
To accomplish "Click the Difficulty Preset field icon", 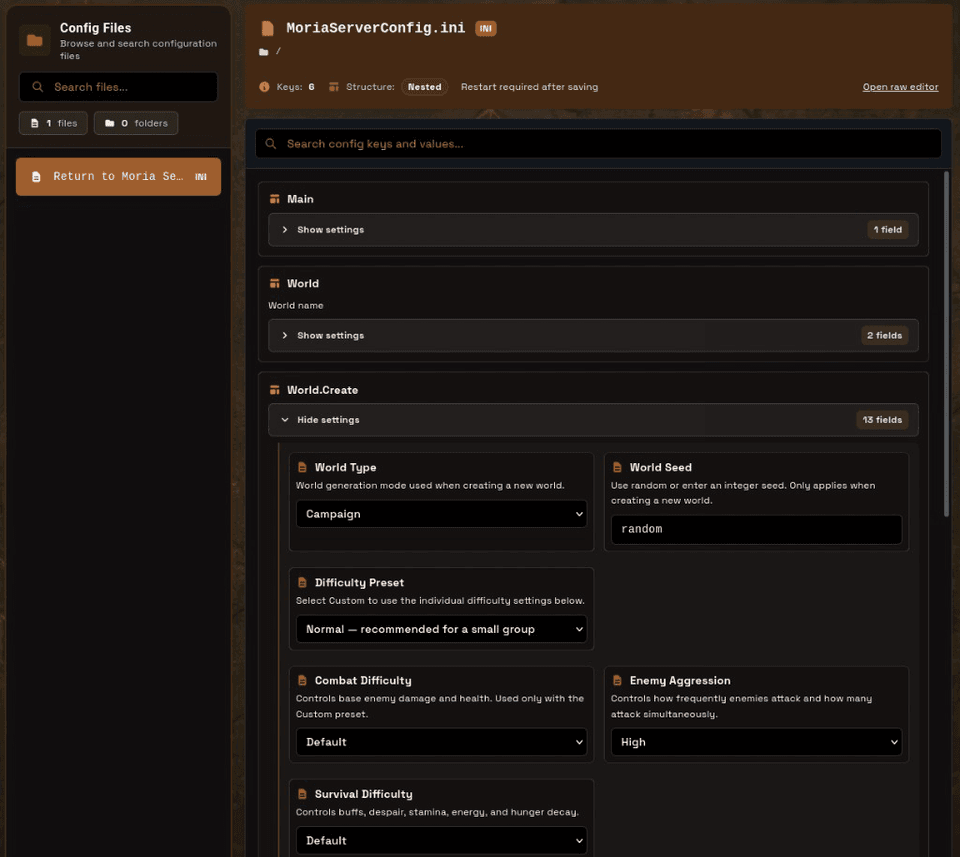I will [x=302, y=582].
